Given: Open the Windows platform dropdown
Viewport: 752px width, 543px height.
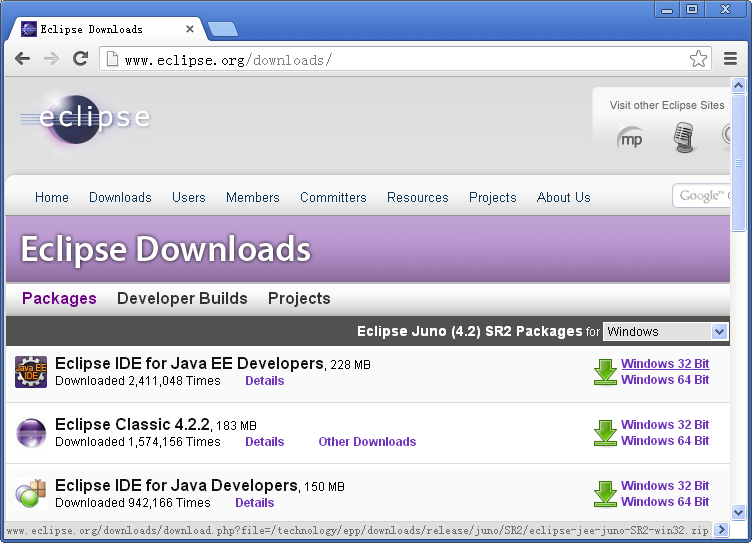Looking at the screenshot, I should pos(665,331).
